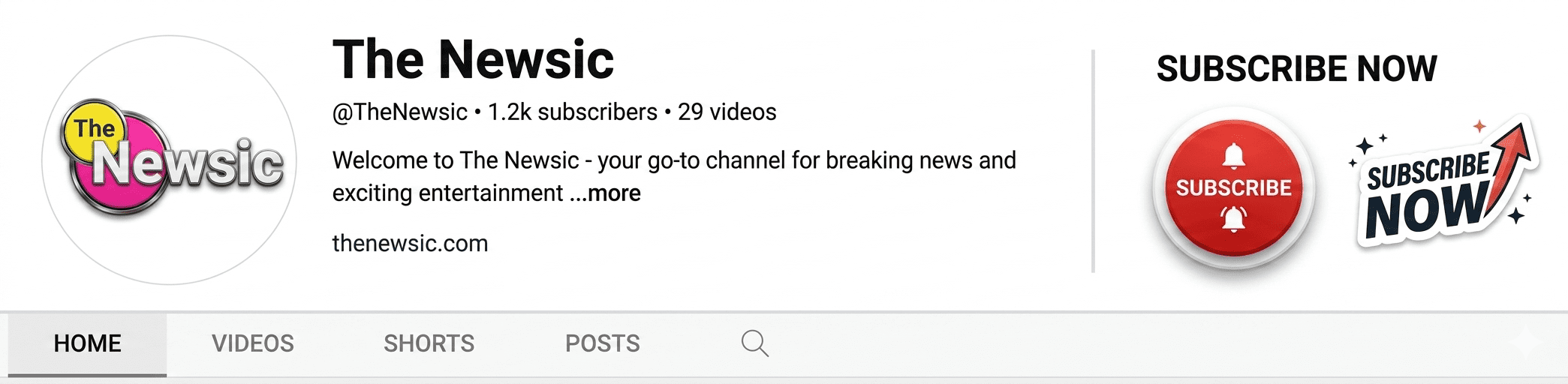Click The Newsic channel logo avatar
This screenshot has height=384, width=1568.
tap(170, 160)
